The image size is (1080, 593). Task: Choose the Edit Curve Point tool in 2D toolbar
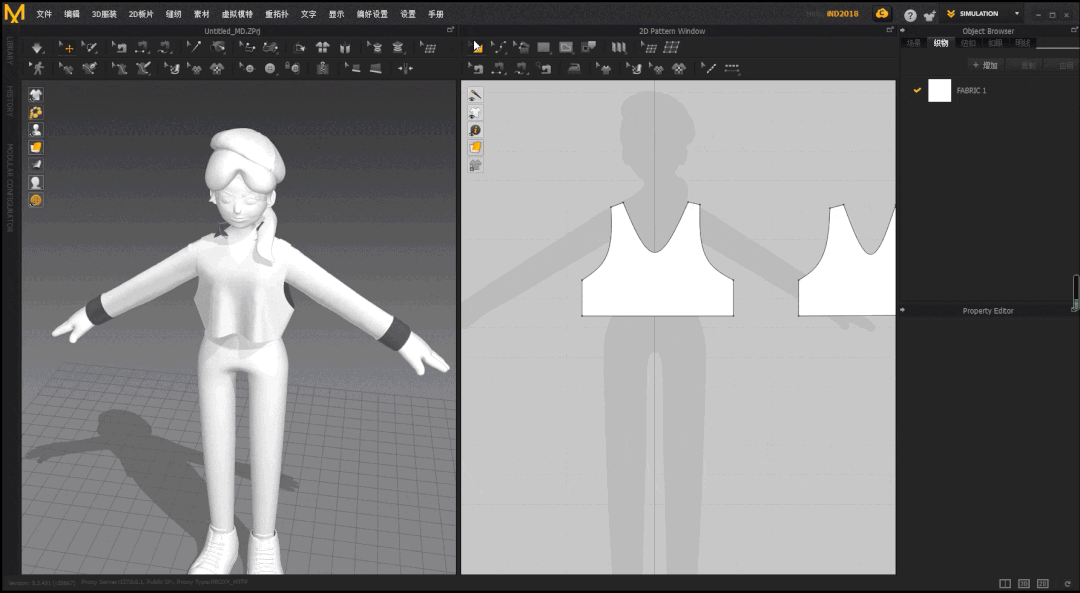(498, 48)
